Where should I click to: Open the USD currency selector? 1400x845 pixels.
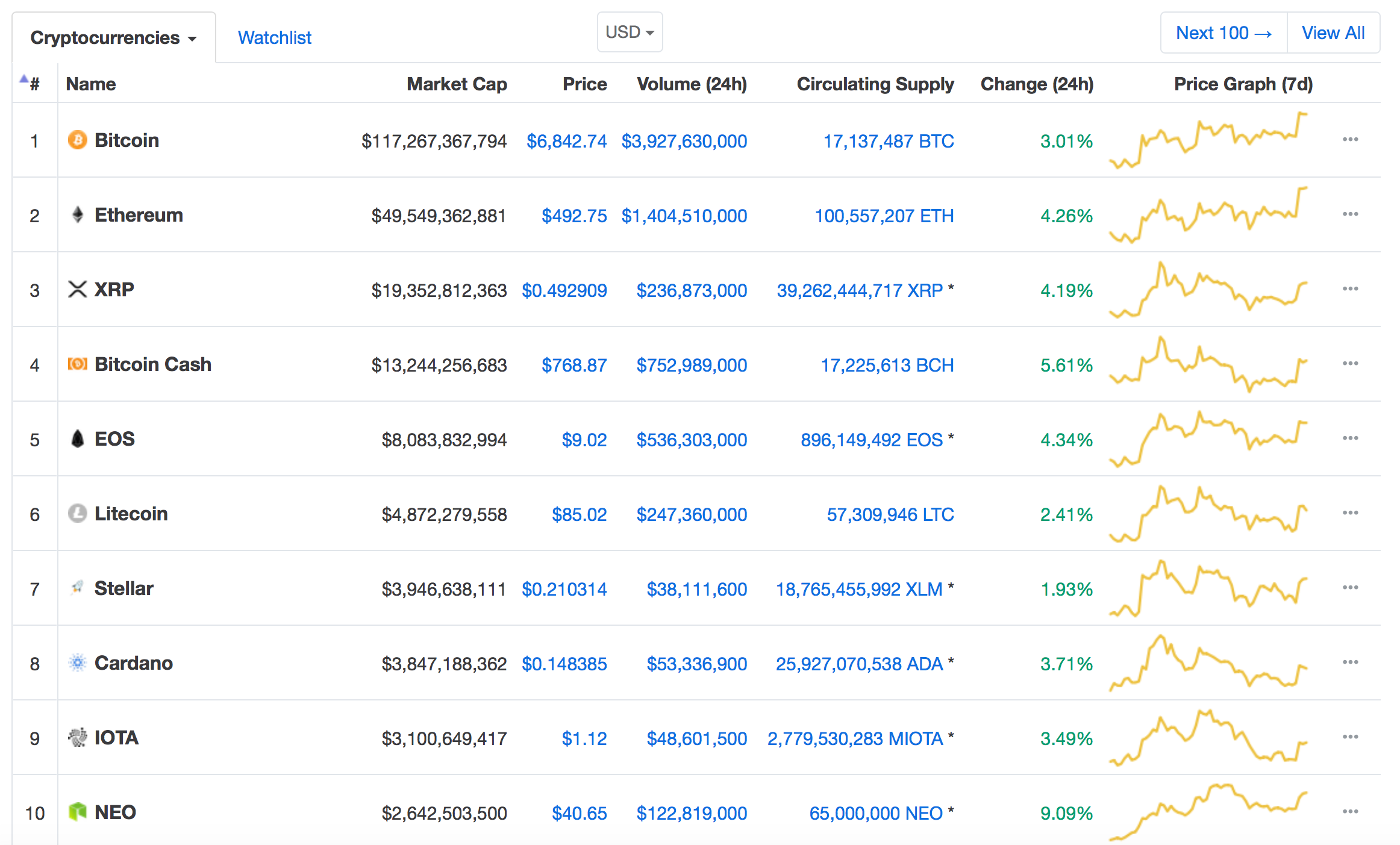coord(630,32)
